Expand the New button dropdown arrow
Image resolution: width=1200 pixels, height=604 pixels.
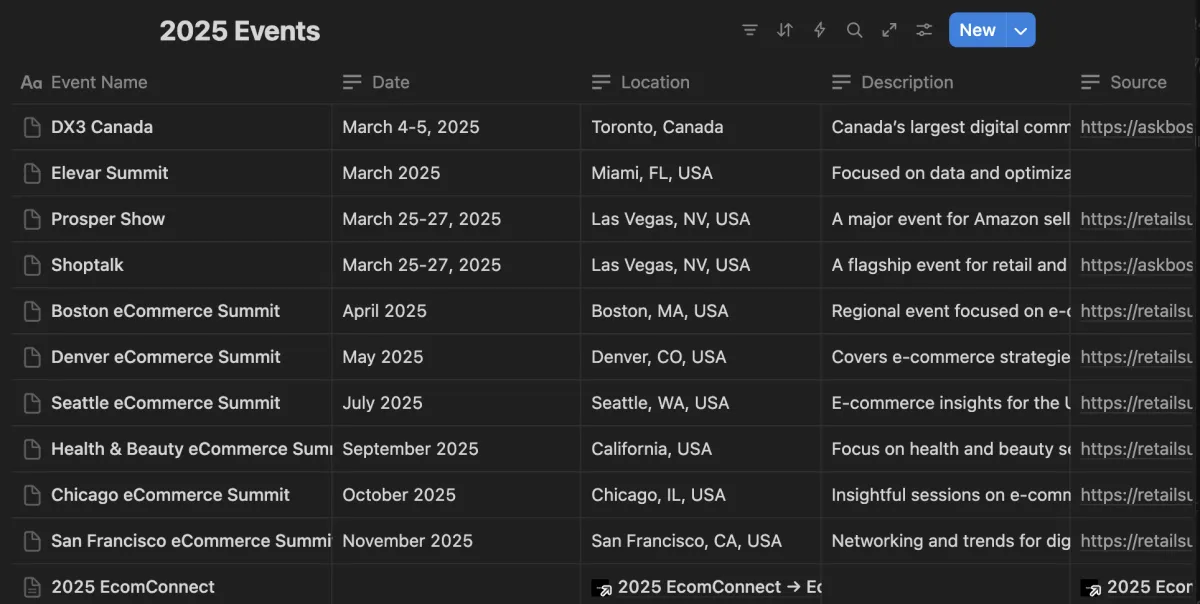coord(1021,30)
